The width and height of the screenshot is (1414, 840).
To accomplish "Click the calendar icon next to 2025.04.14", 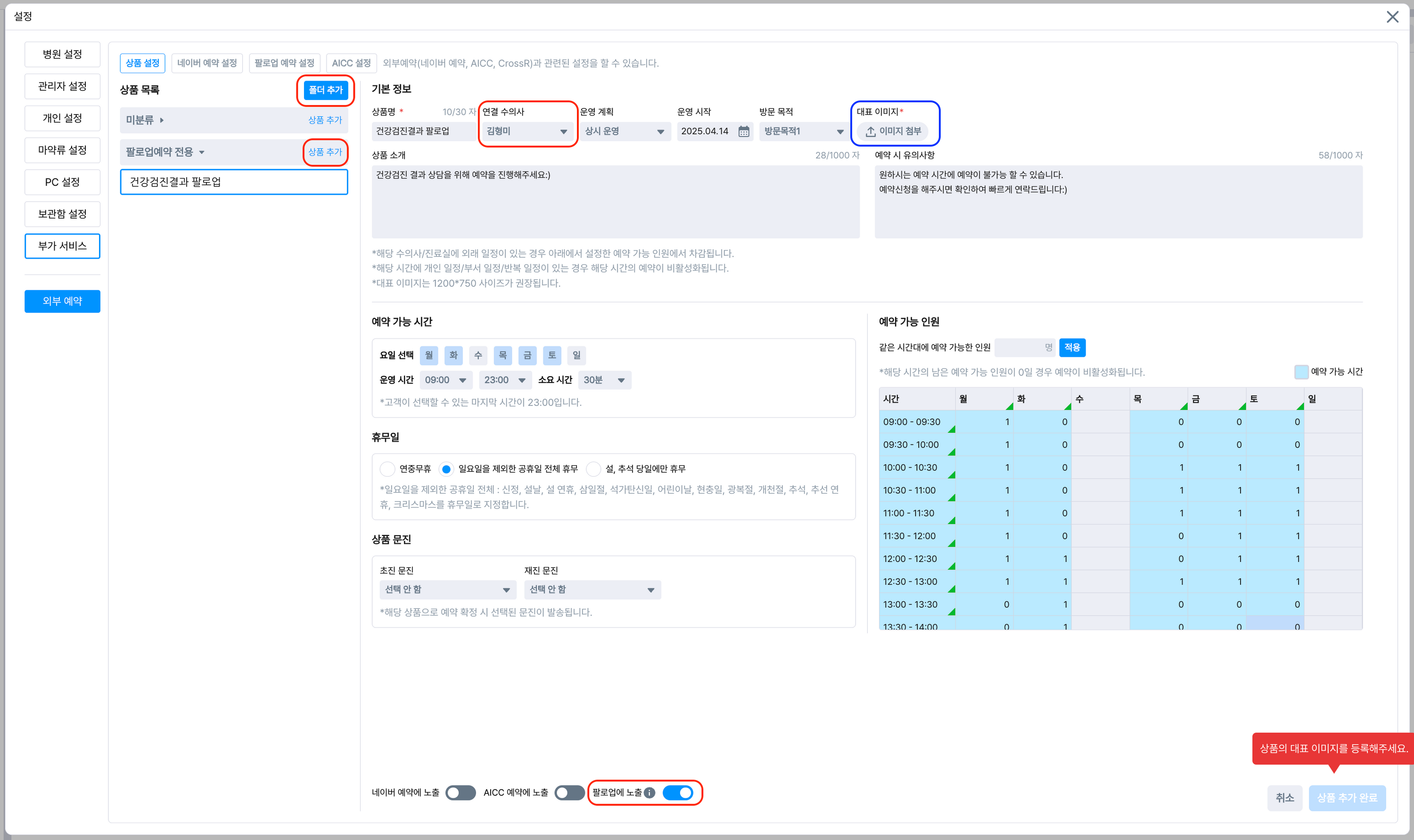I will coord(743,132).
